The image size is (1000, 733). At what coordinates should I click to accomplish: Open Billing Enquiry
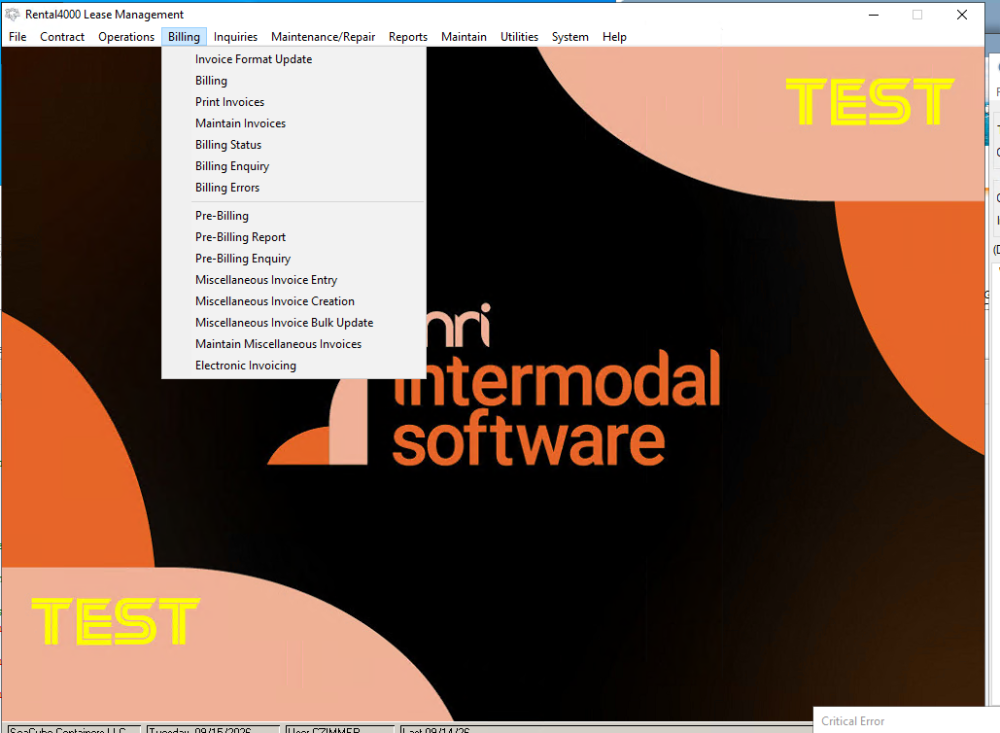(294, 167)
